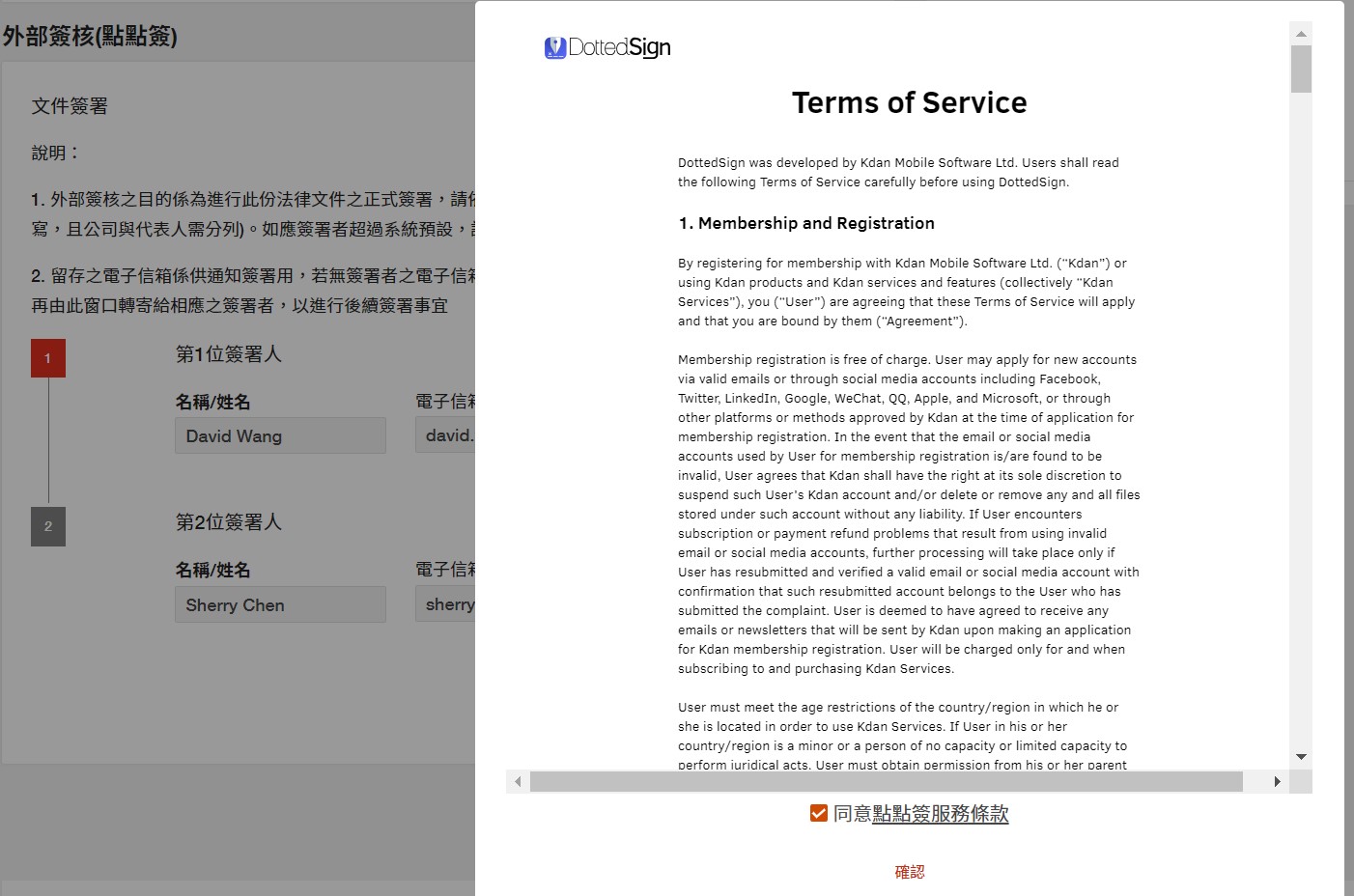This screenshot has width=1354, height=896.
Task: Click the left arrow of the horizontal scrollbar
Action: click(x=517, y=781)
